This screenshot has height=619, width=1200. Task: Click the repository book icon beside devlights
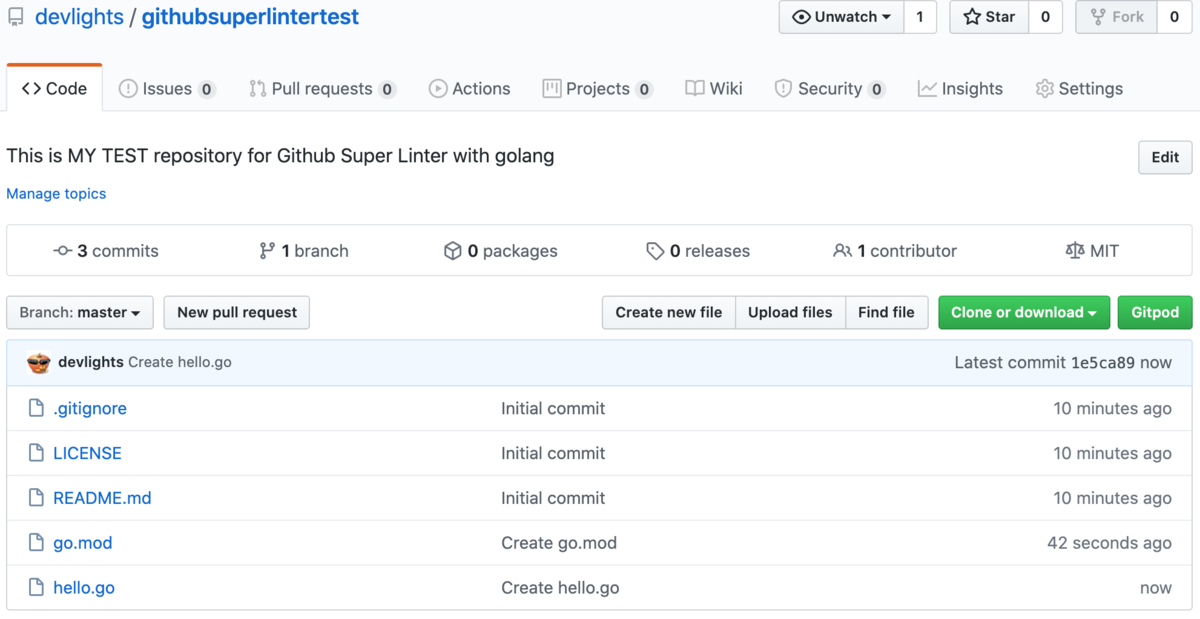tap(16, 18)
